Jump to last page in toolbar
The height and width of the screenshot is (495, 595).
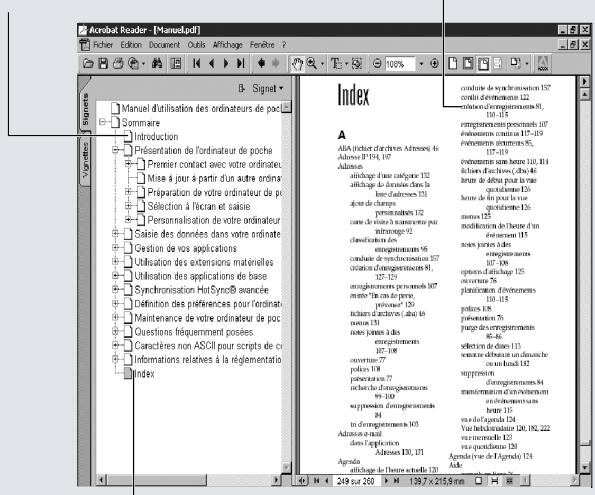(x=241, y=64)
